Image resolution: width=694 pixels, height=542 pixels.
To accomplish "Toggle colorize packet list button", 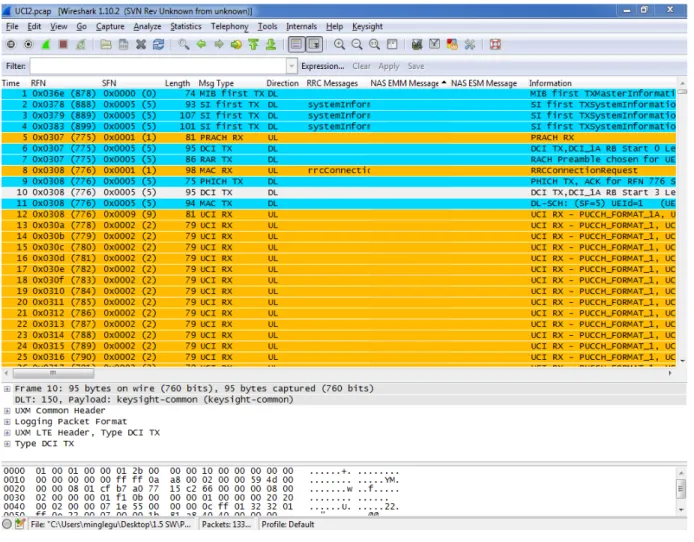I will 297,45.
